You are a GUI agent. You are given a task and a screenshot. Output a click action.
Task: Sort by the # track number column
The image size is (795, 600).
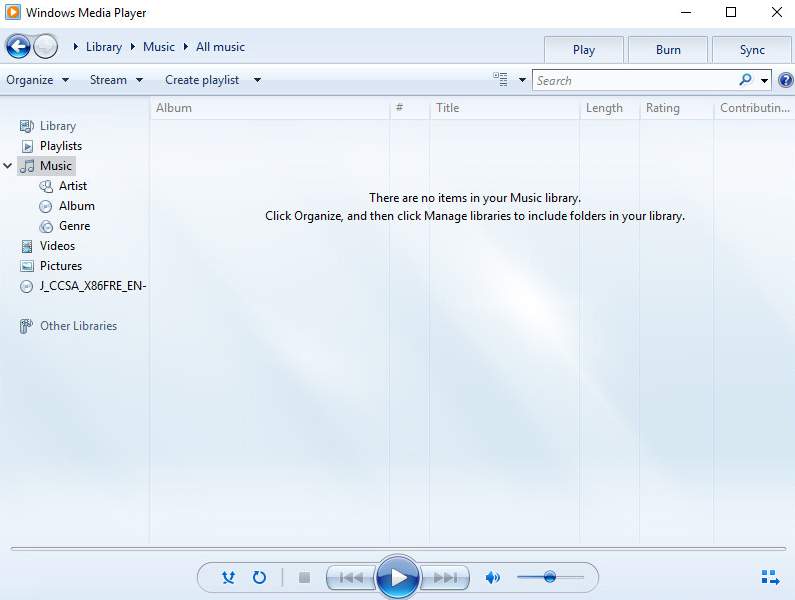410,108
